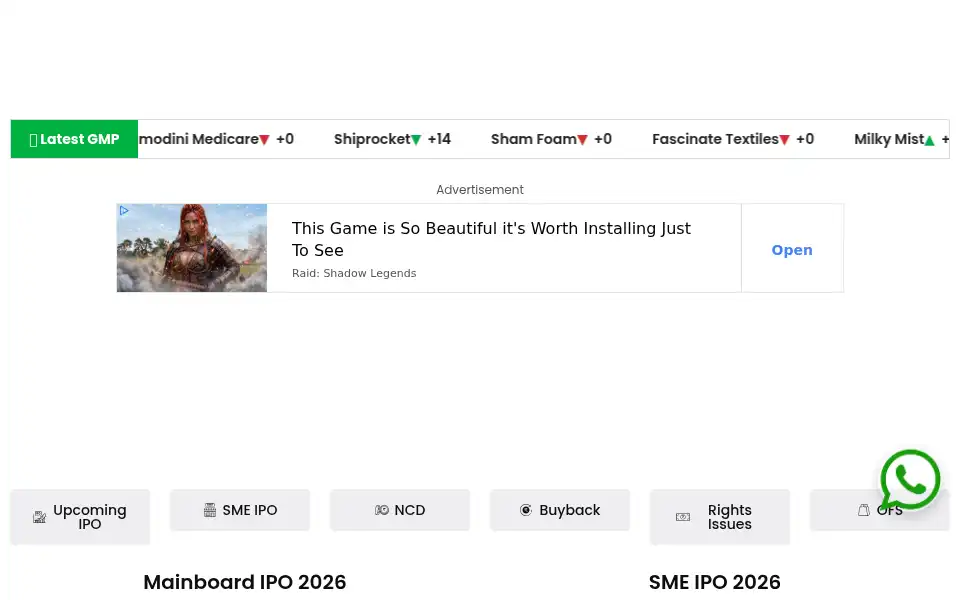
Task: Click the Buyback target icon
Action: tap(526, 509)
